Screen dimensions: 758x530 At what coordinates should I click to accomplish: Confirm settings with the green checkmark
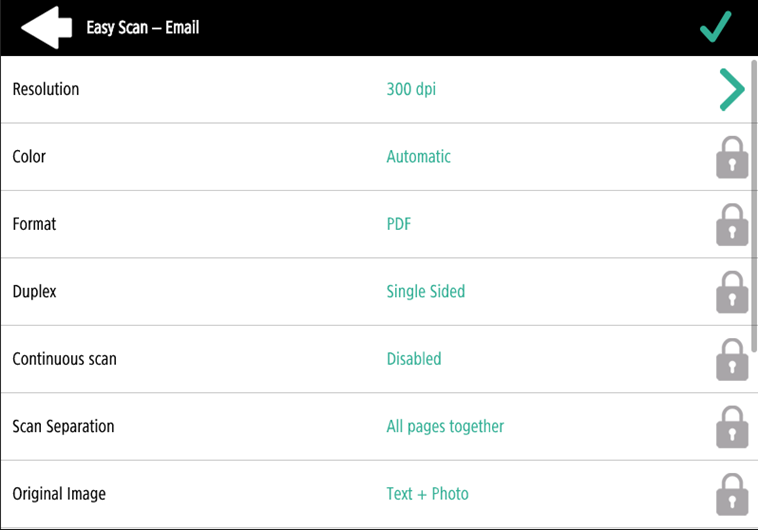tap(716, 27)
